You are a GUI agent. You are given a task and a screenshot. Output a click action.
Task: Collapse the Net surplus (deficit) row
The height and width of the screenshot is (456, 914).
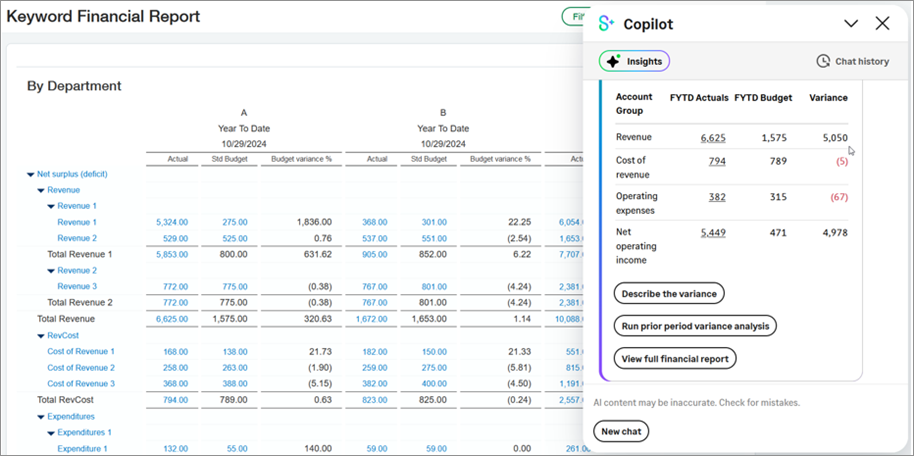pyautogui.click(x=31, y=174)
